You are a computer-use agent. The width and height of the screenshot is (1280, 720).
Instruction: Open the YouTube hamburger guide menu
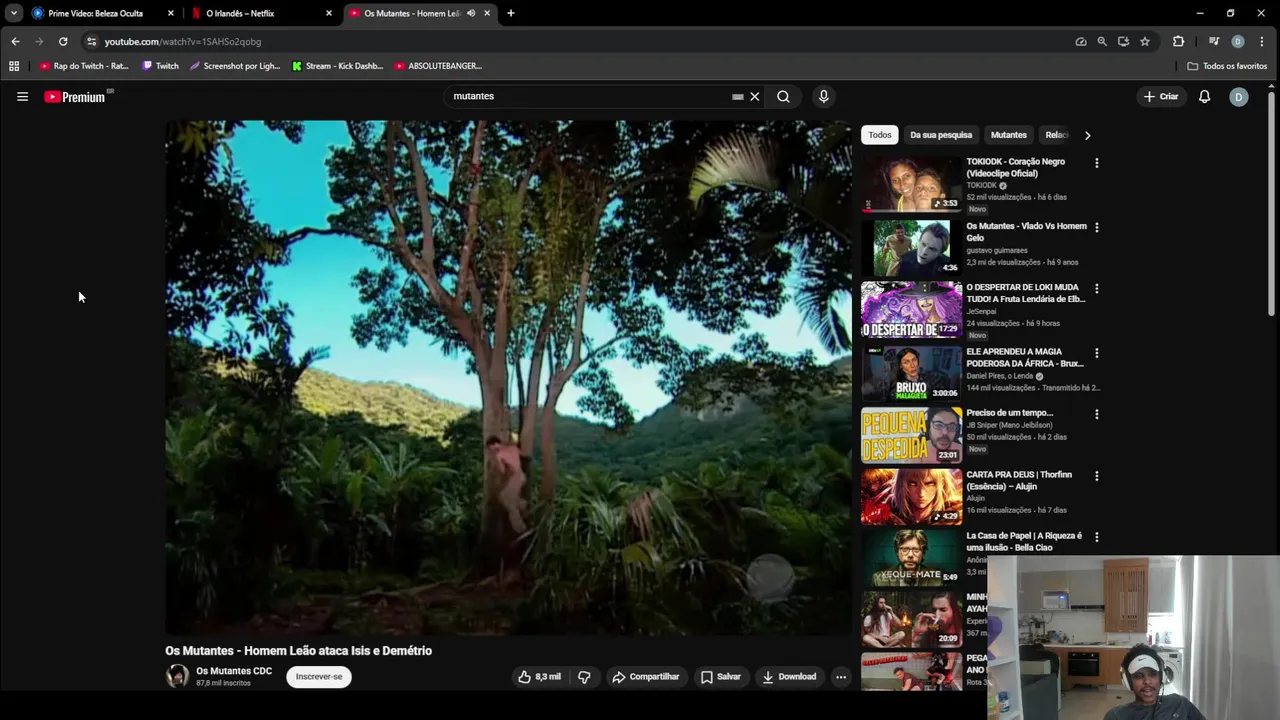(22, 97)
